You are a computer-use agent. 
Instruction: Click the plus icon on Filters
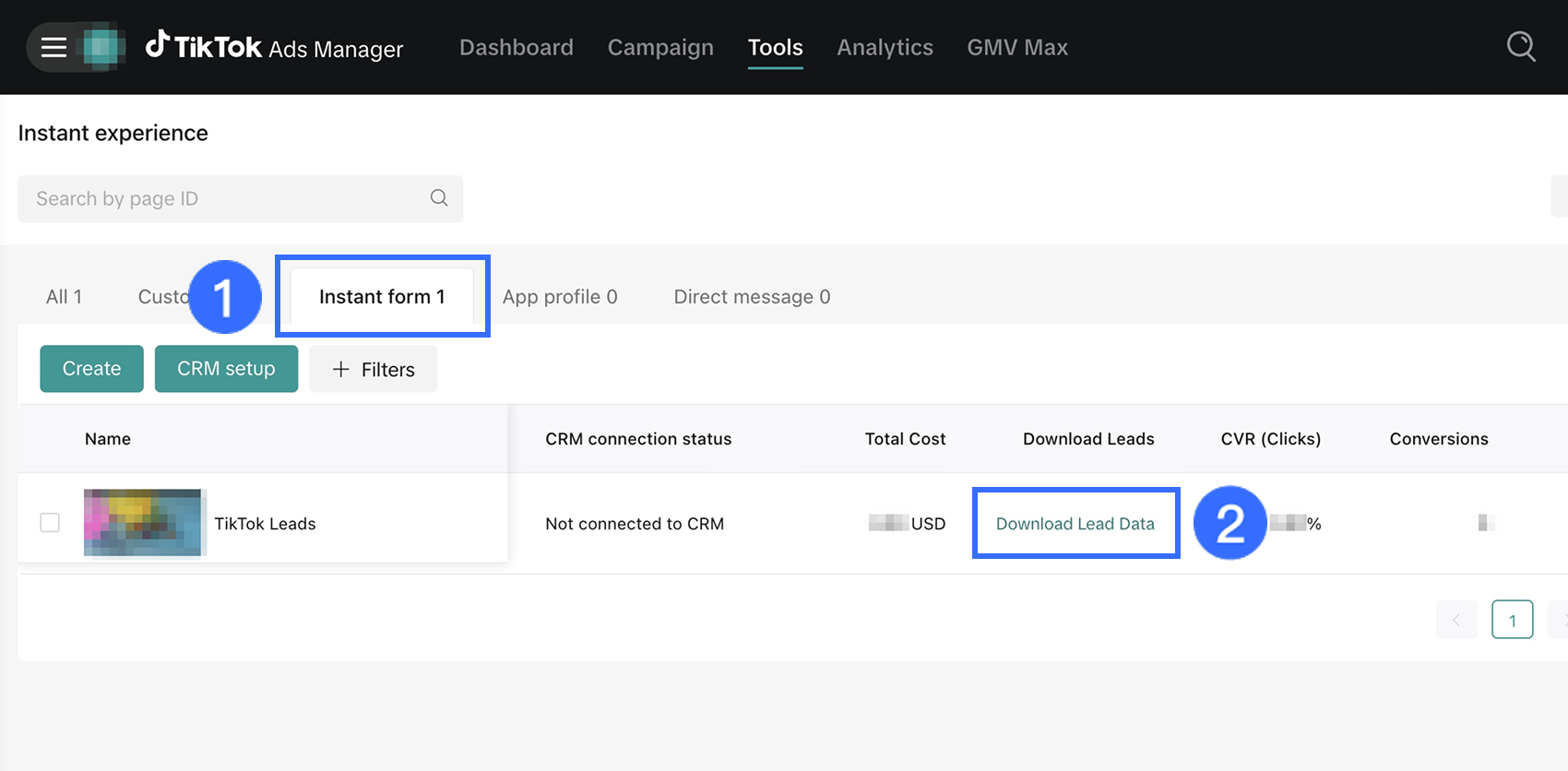[341, 369]
